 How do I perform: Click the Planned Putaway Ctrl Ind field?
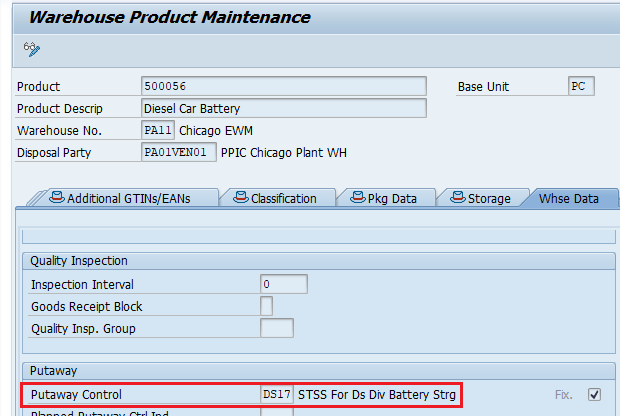[x=277, y=411]
